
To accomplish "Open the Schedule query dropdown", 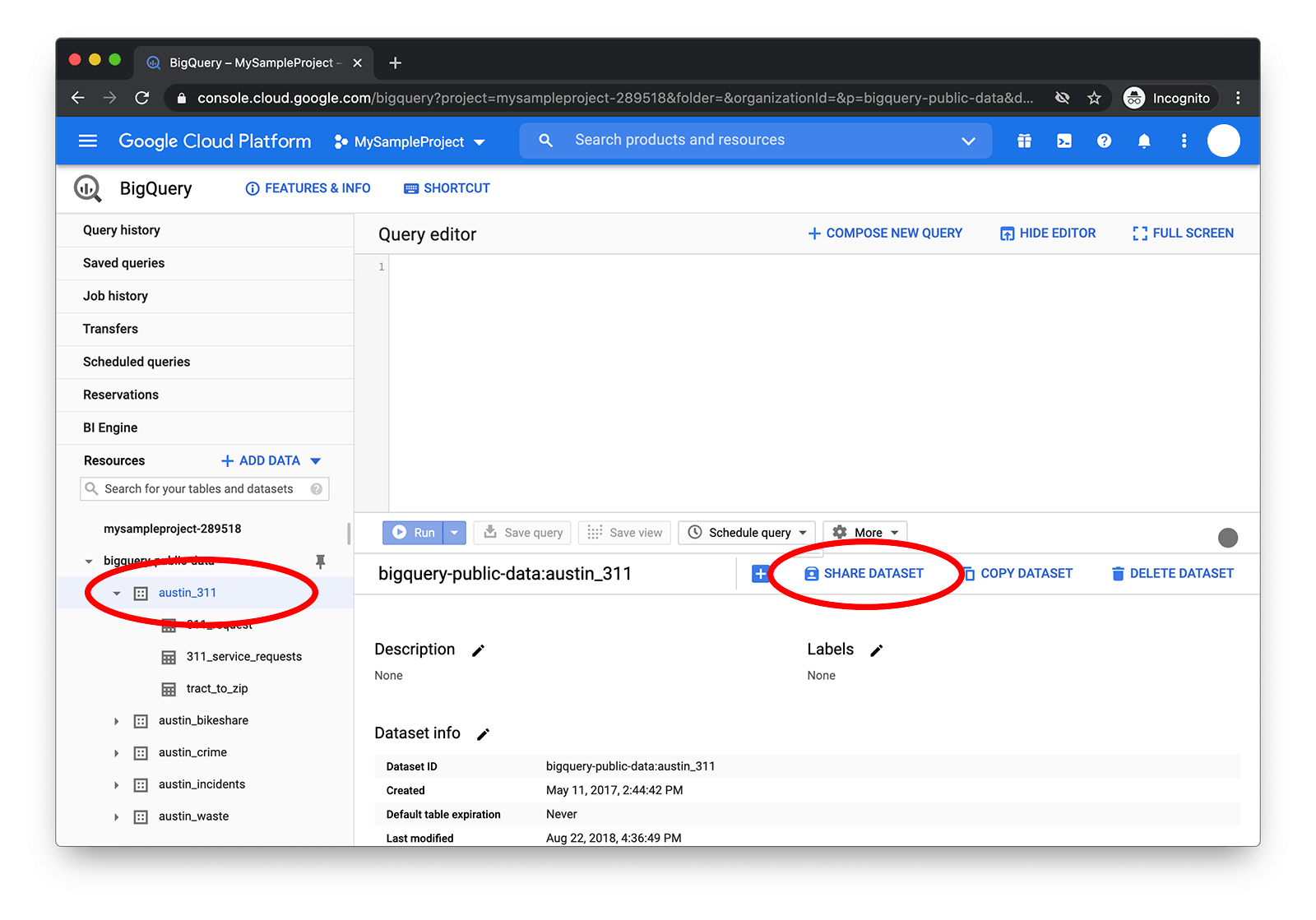I will pos(747,533).
